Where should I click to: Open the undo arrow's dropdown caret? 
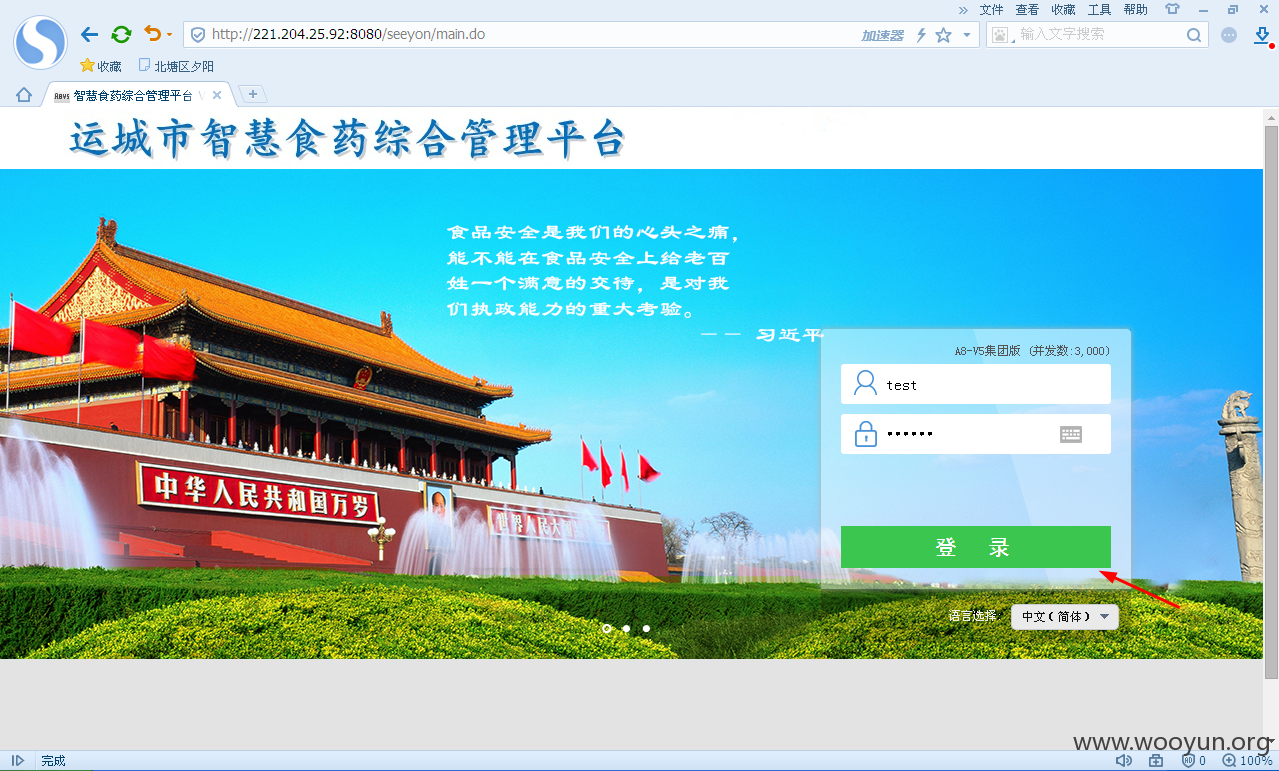click(169, 35)
